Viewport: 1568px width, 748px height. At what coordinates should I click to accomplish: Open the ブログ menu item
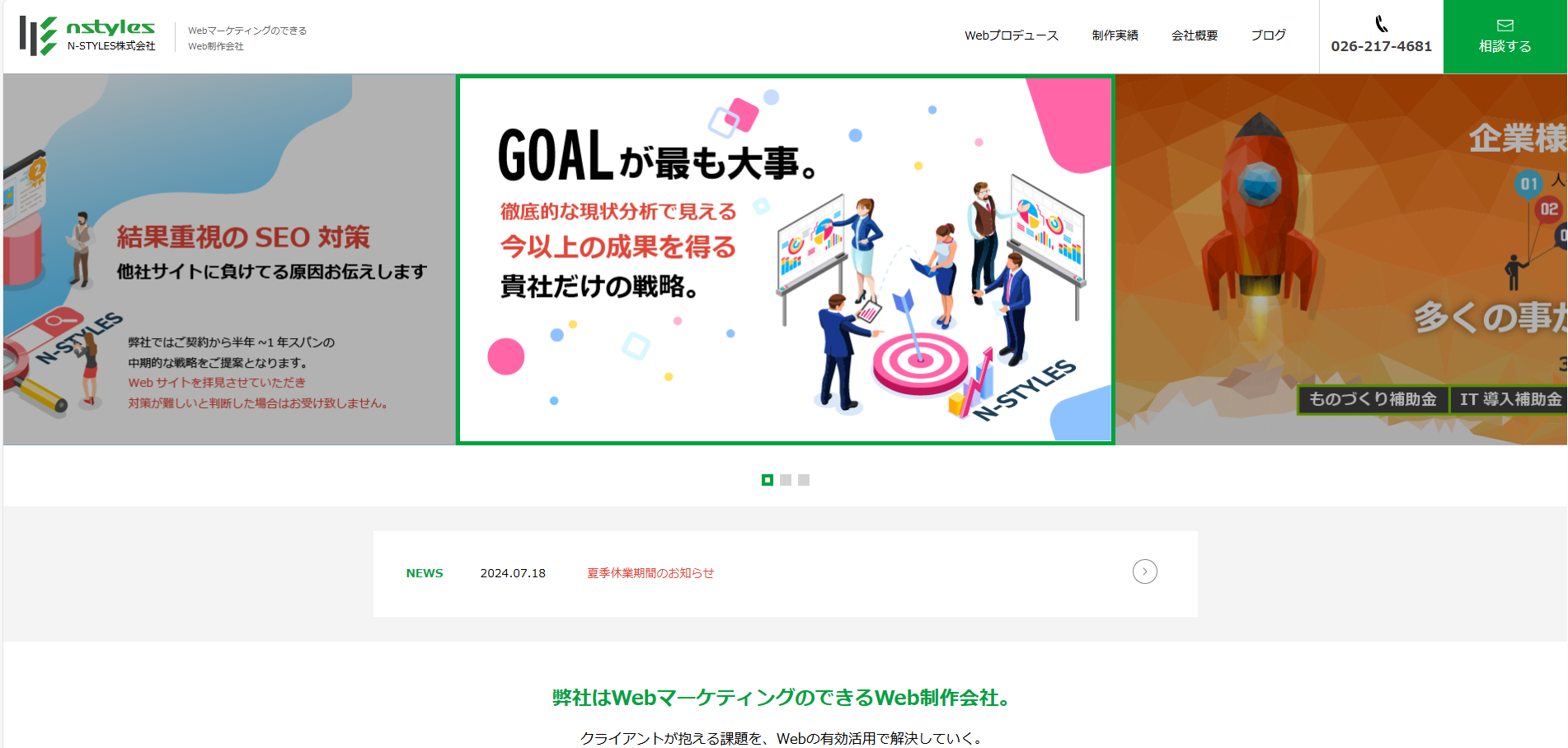(1269, 35)
